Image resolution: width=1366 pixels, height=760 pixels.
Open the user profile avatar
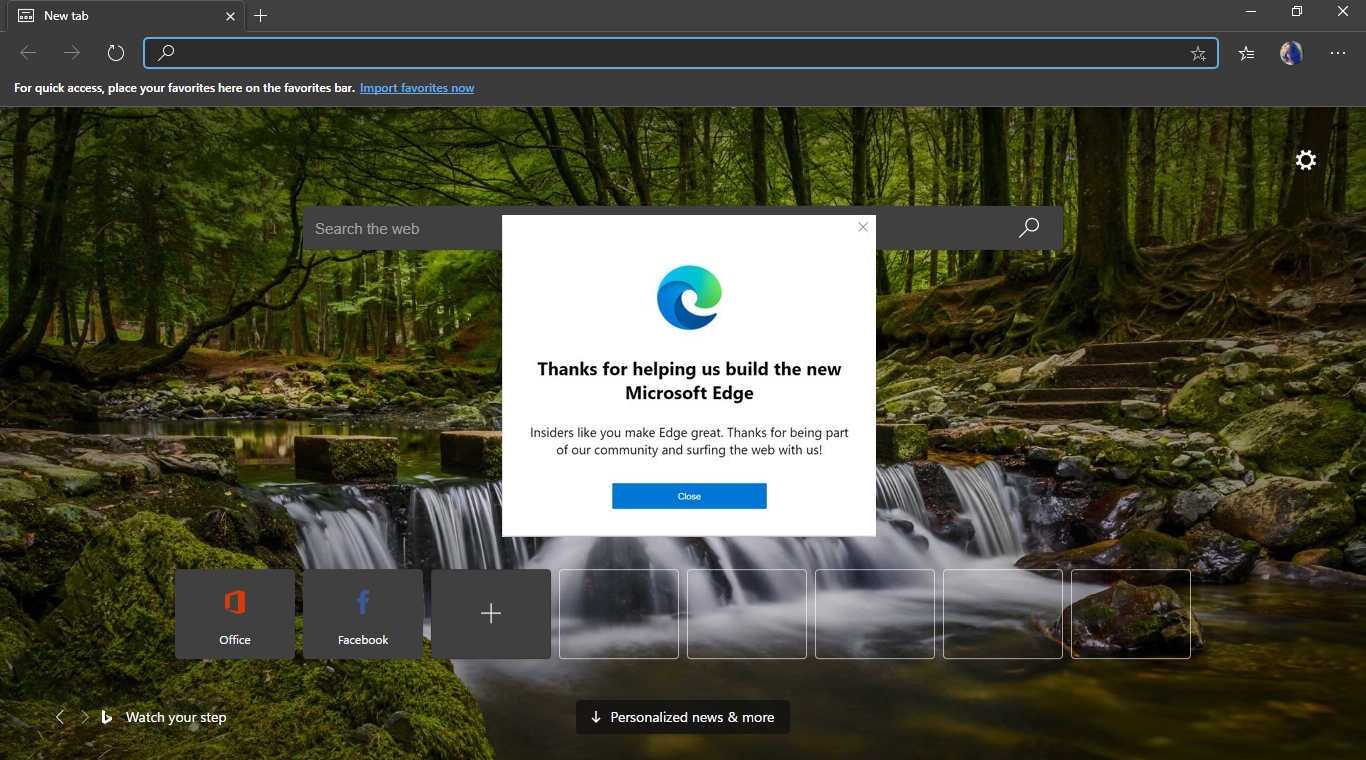tap(1291, 53)
